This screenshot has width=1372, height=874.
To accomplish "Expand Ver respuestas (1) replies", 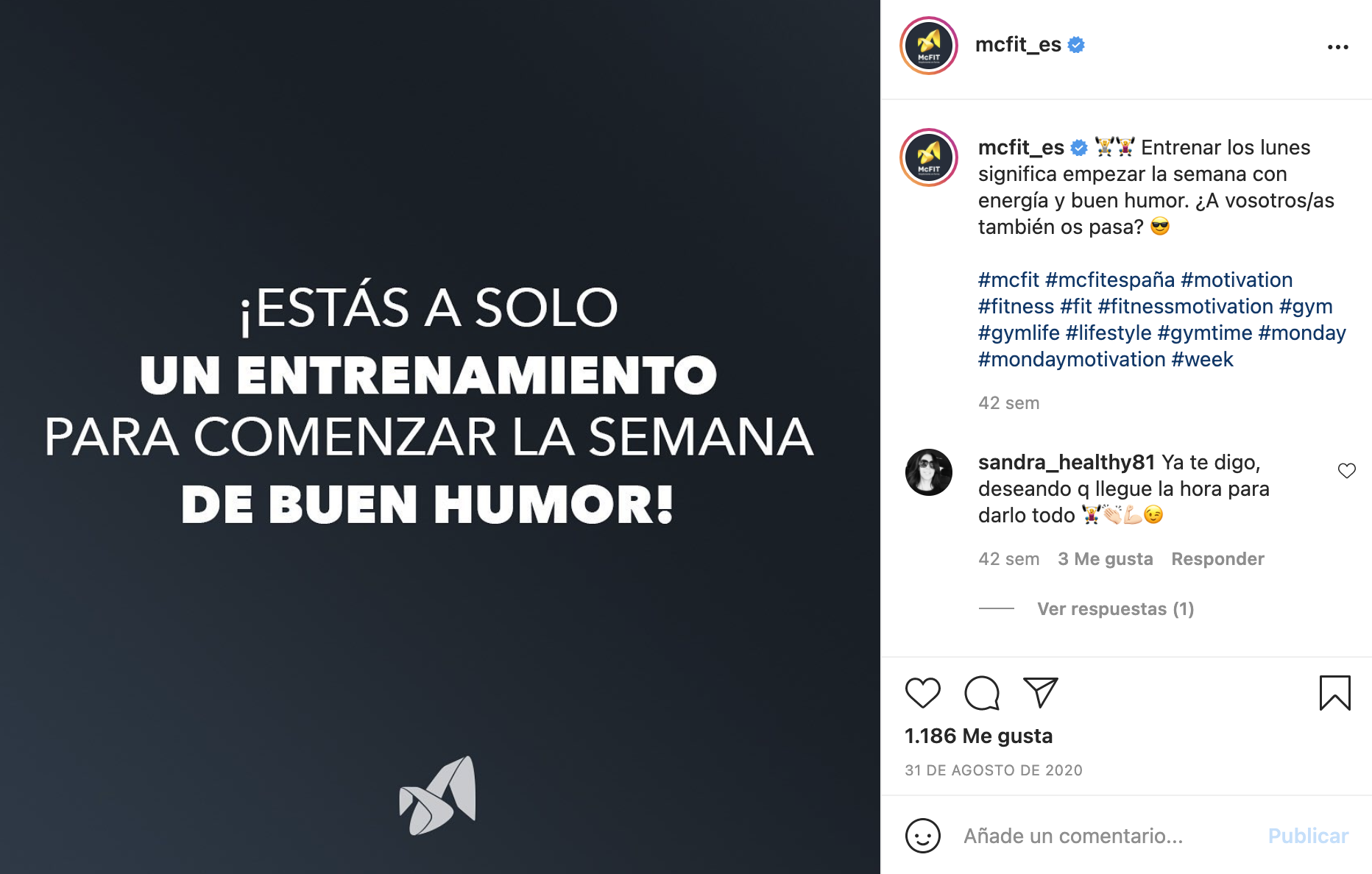I will point(1115,609).
